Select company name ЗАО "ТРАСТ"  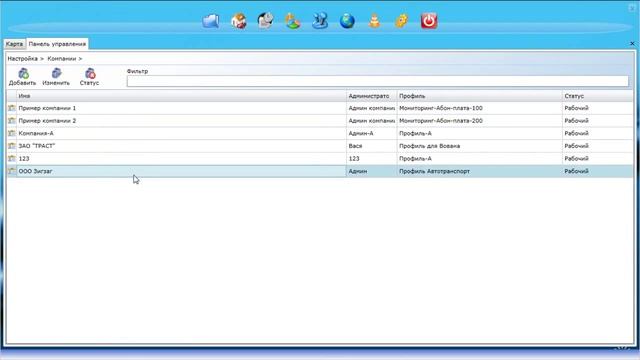[x=37, y=146]
